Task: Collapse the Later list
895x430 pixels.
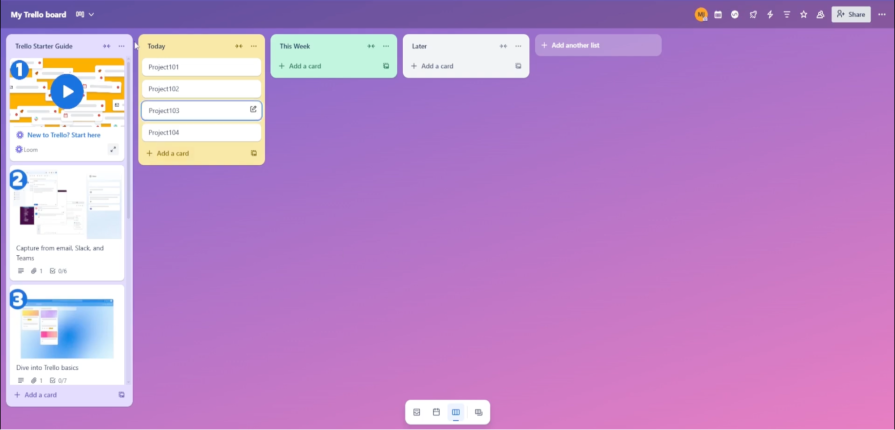Action: coord(503,46)
